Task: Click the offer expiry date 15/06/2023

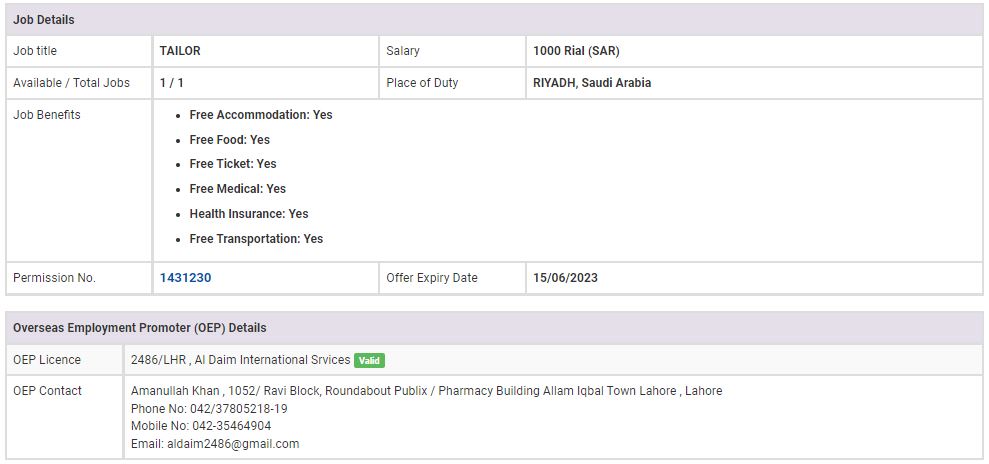Action: 565,278
